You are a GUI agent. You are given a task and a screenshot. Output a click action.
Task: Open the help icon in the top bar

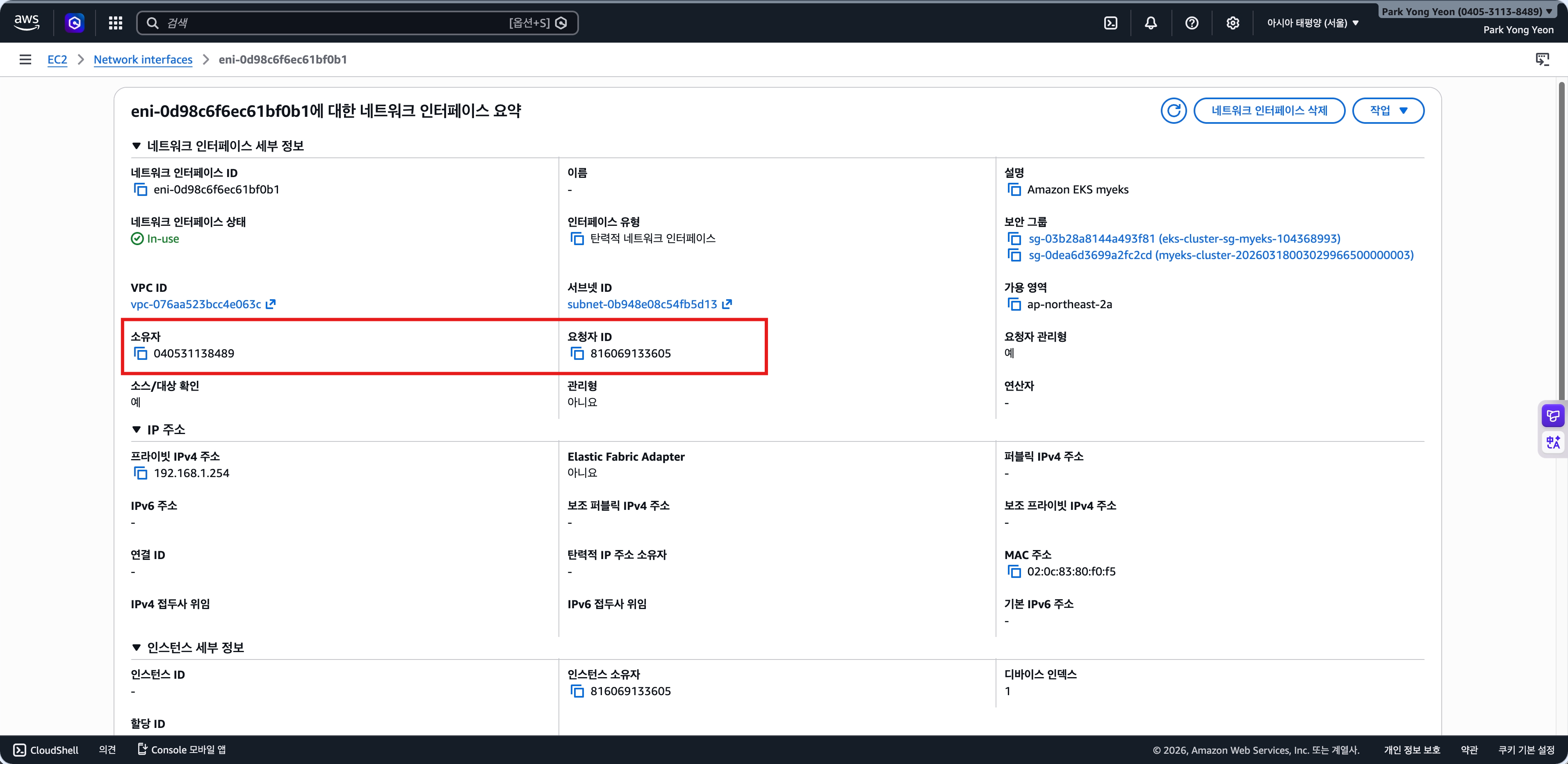(x=1192, y=23)
